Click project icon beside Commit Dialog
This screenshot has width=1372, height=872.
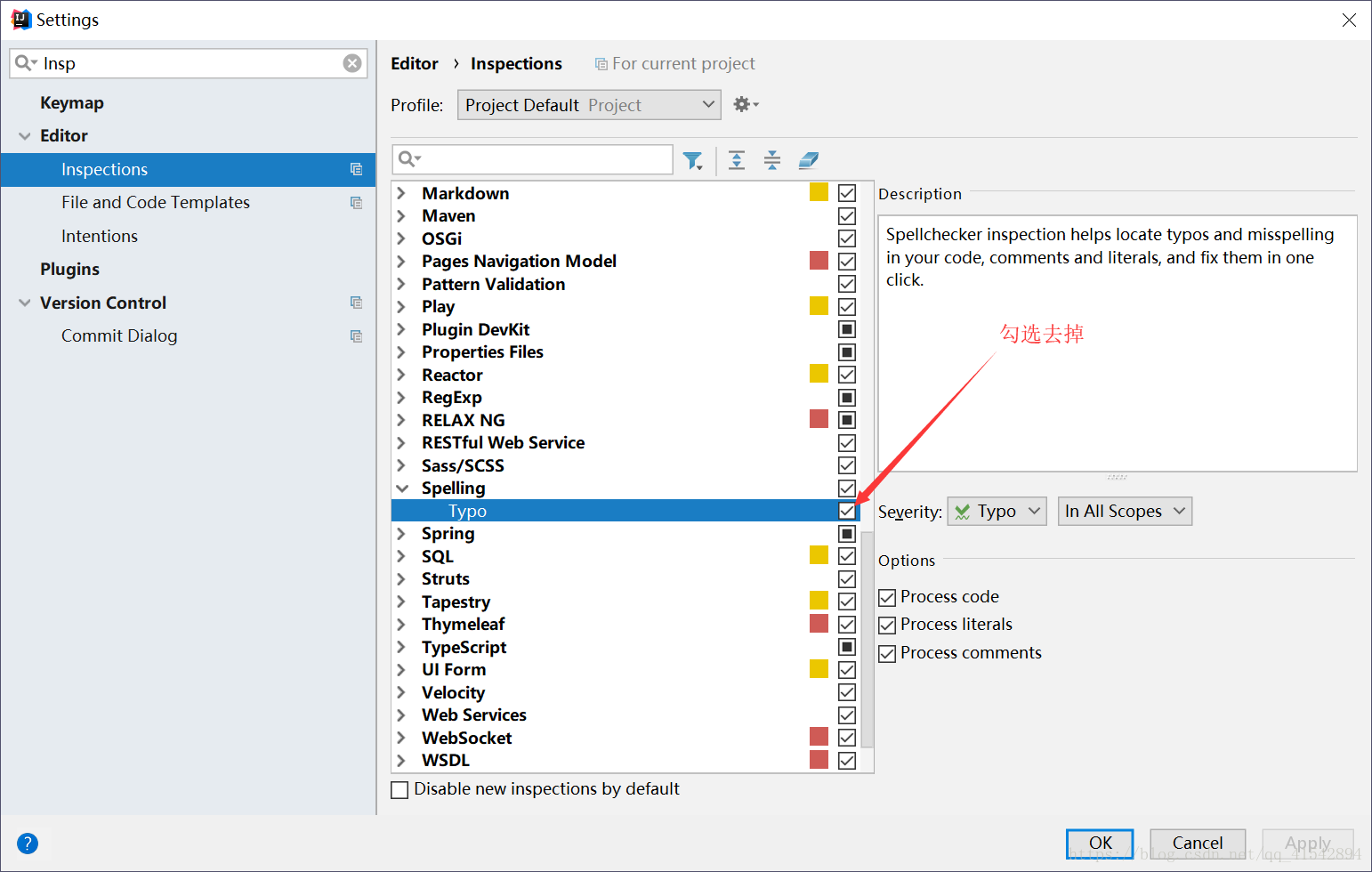click(x=357, y=336)
